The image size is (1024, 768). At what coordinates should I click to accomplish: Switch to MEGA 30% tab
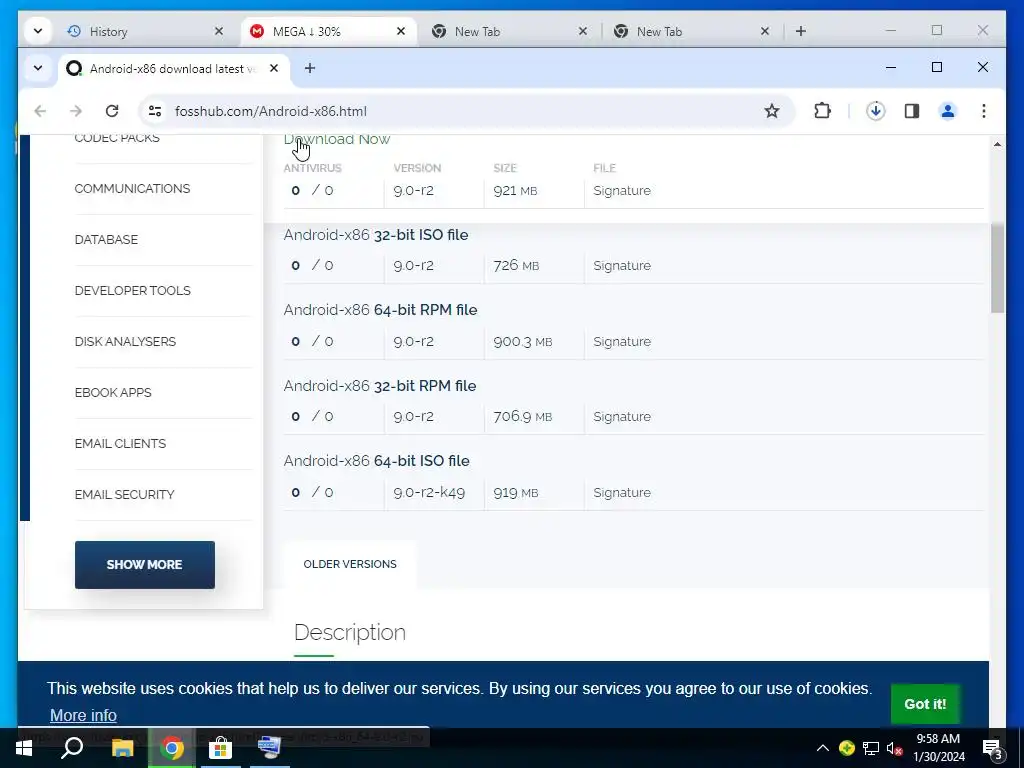[x=329, y=31]
